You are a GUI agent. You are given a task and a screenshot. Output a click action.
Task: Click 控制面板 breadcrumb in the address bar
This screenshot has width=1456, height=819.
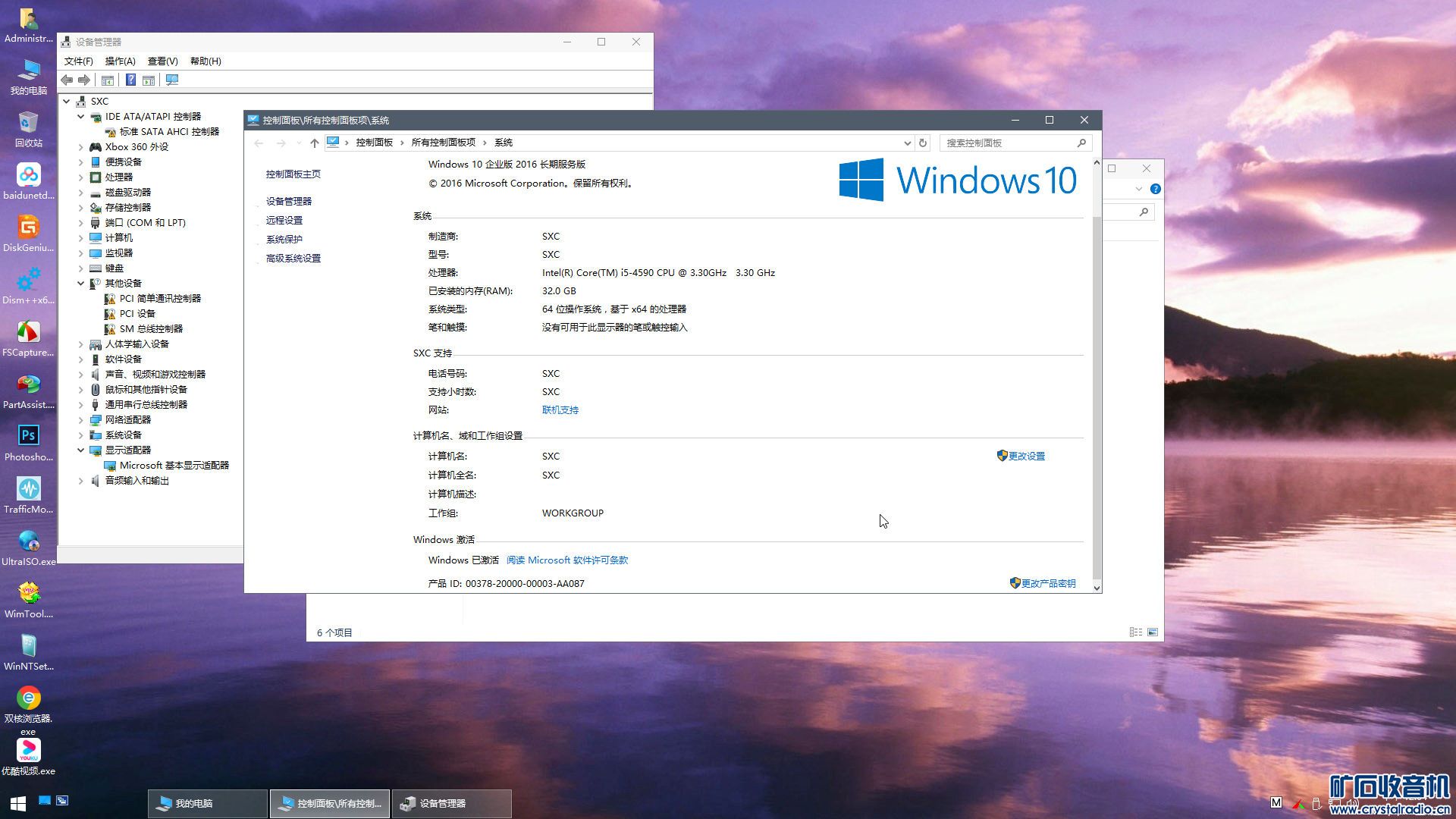[x=375, y=143]
